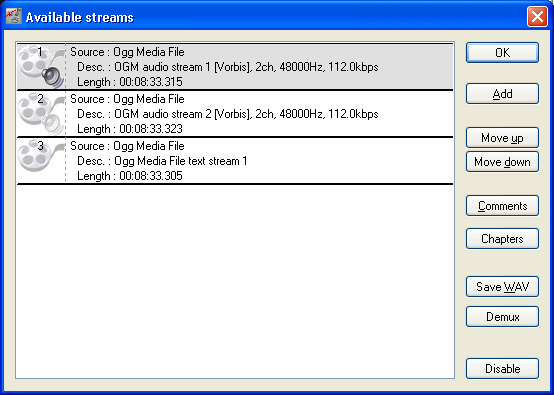Click Save WAV button
554x395 pixels.
click(x=502, y=287)
